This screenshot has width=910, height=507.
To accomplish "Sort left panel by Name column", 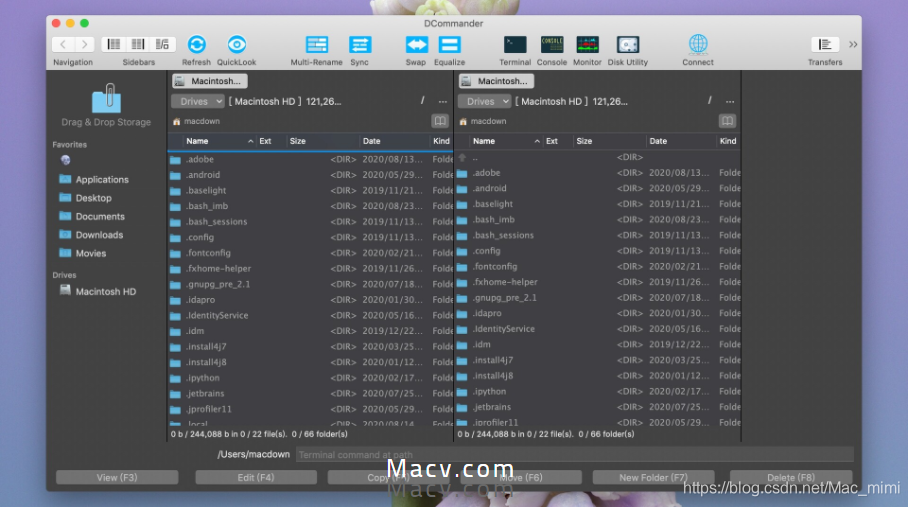I will pyautogui.click(x=218, y=141).
